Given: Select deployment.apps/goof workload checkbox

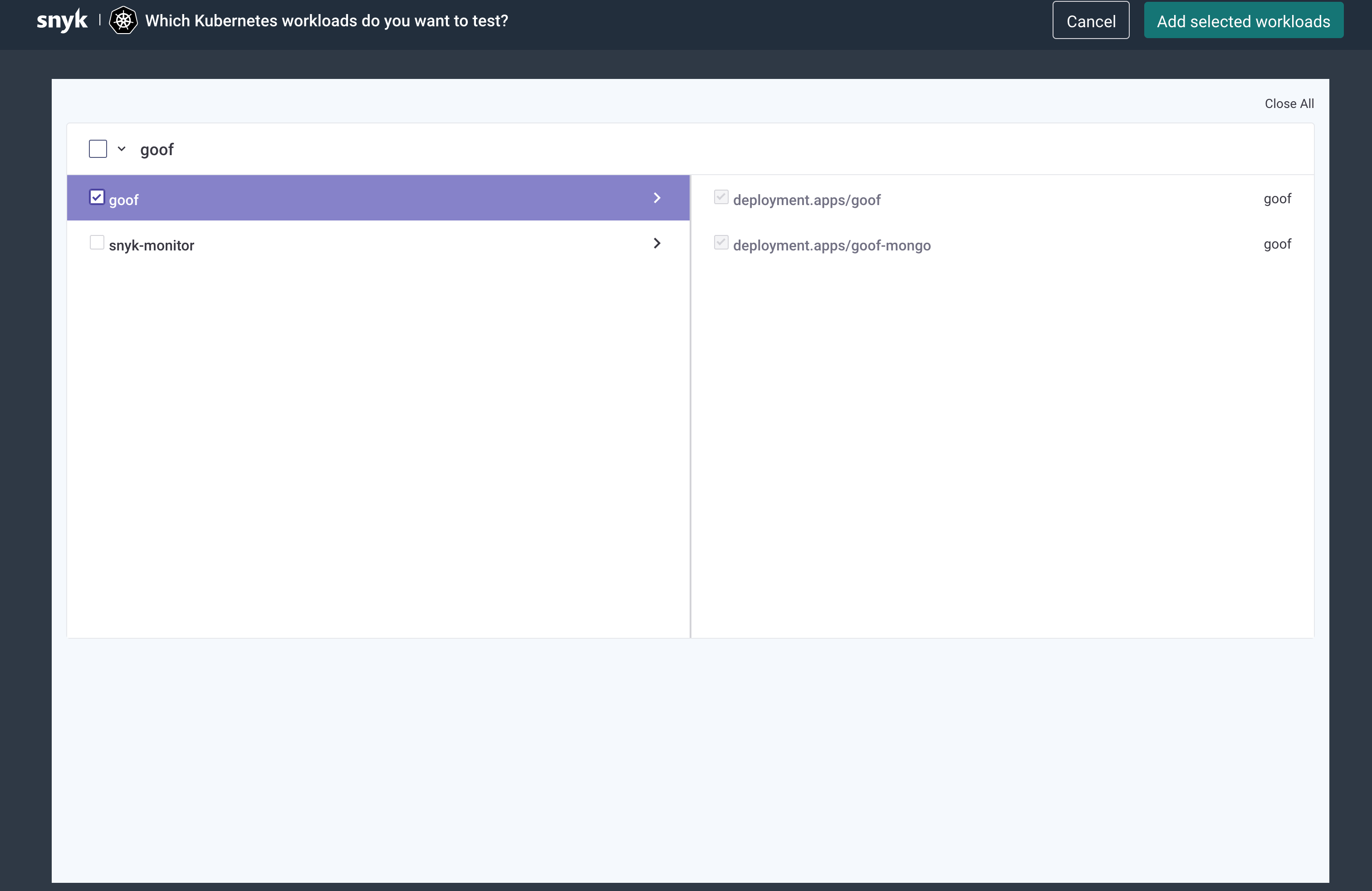Looking at the screenshot, I should (x=719, y=197).
